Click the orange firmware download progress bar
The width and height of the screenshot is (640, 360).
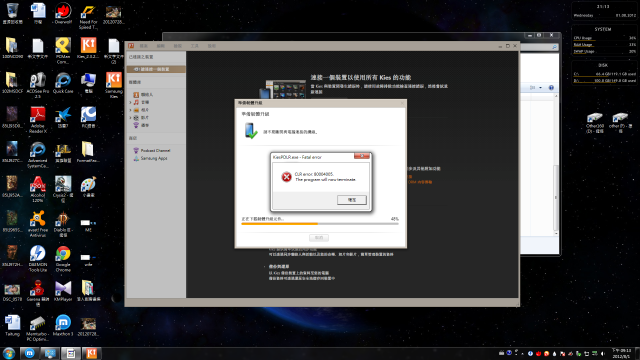(320, 224)
